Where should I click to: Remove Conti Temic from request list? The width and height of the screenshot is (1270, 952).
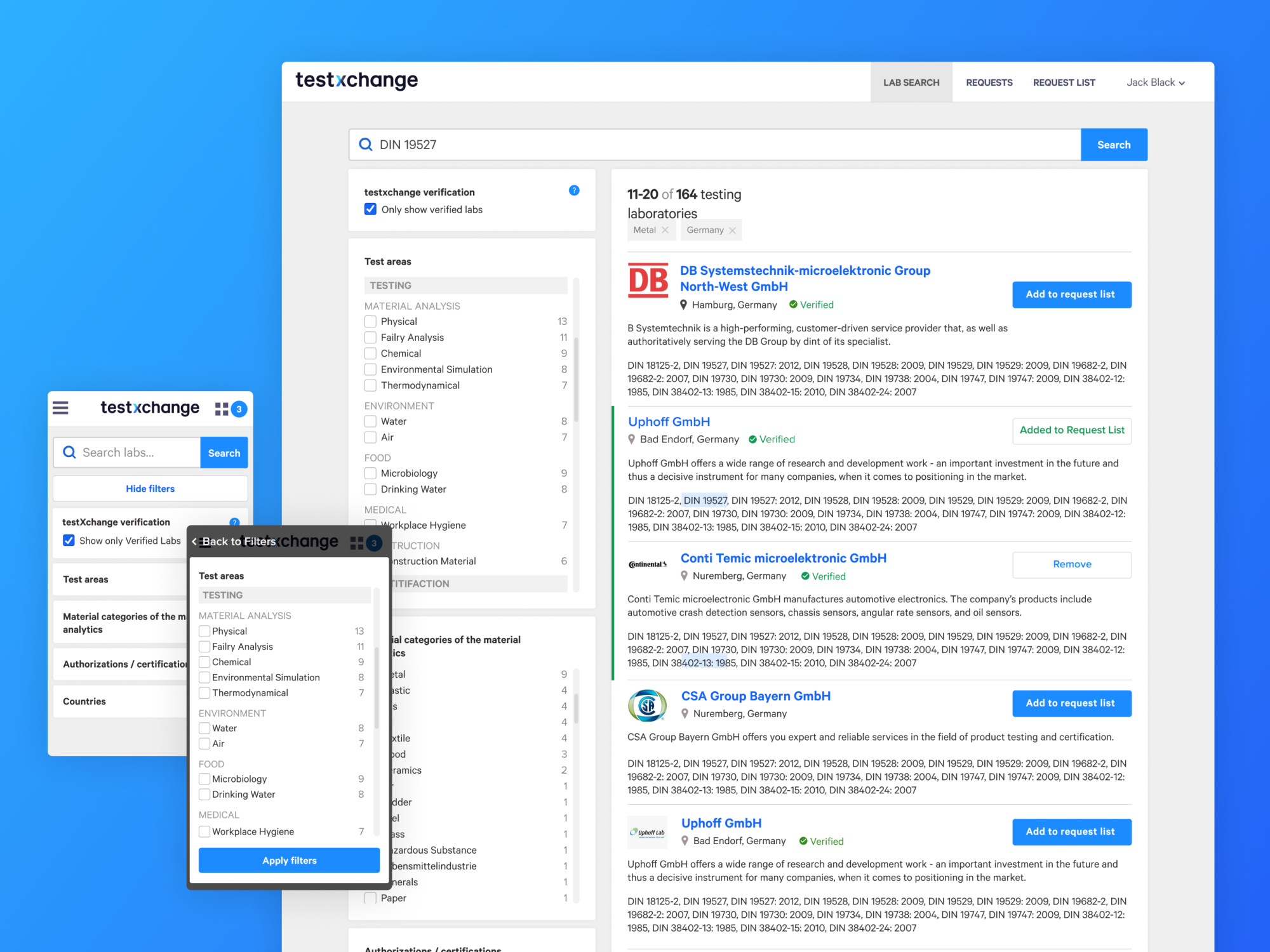point(1072,564)
